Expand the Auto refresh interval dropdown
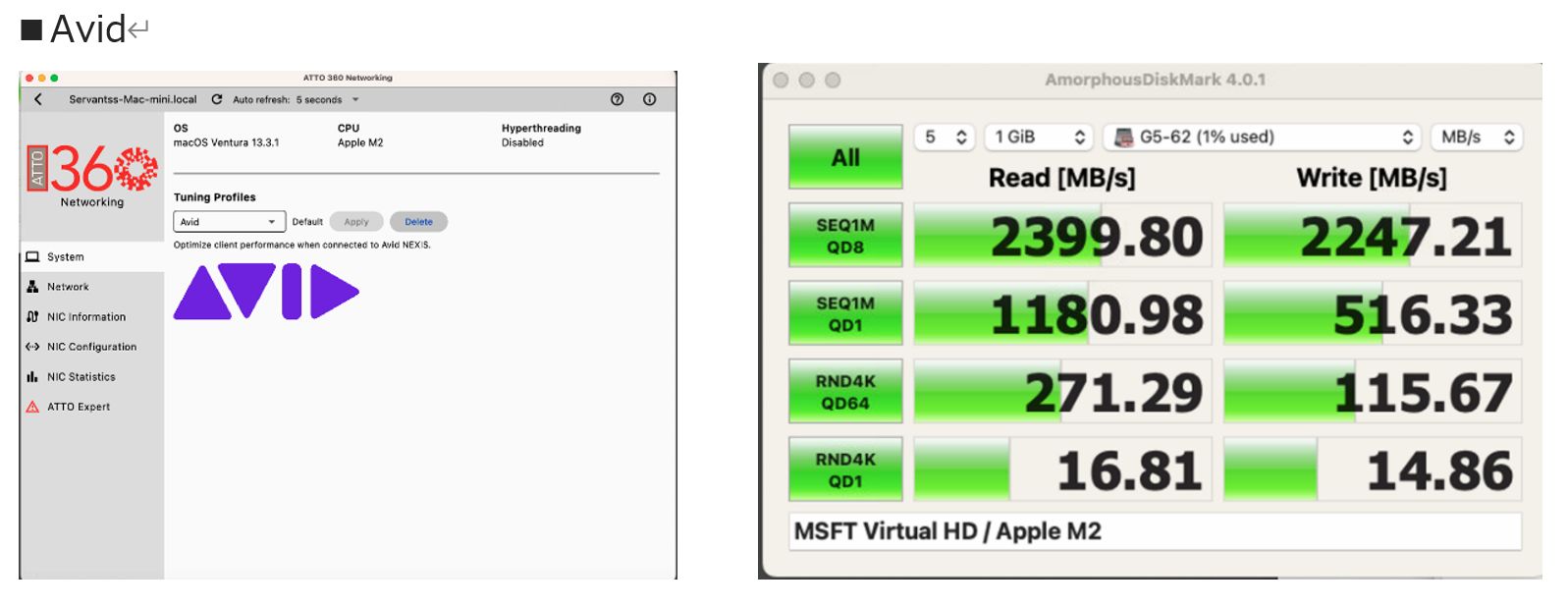The width and height of the screenshot is (1568, 609). click(x=355, y=99)
